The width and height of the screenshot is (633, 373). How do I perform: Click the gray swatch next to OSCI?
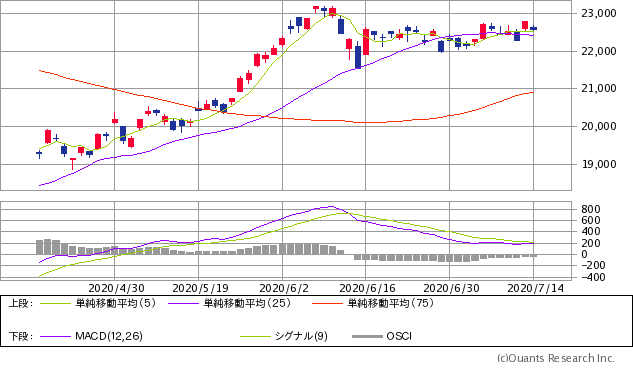click(367, 337)
